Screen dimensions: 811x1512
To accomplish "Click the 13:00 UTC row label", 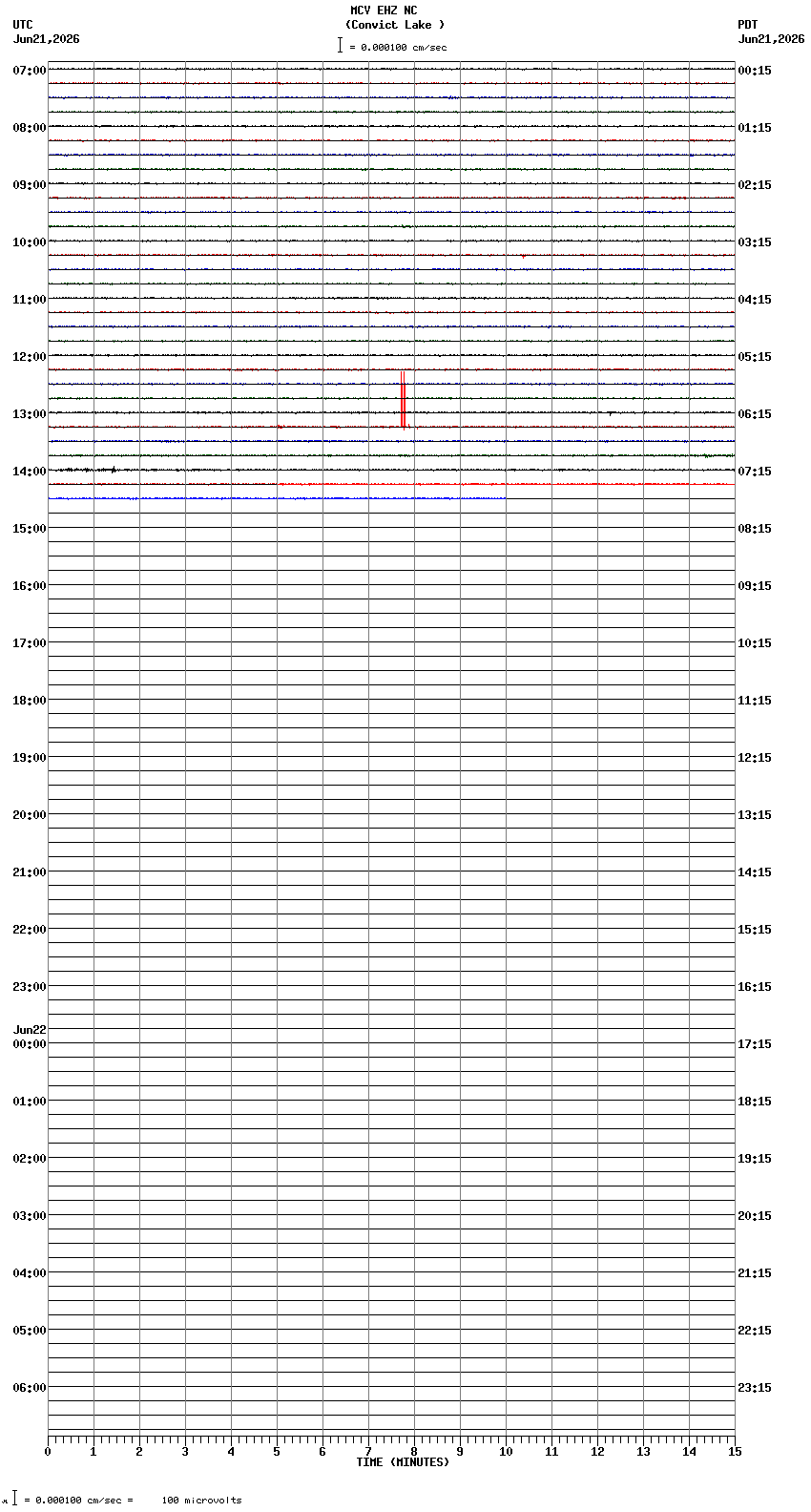I will 30,414.
